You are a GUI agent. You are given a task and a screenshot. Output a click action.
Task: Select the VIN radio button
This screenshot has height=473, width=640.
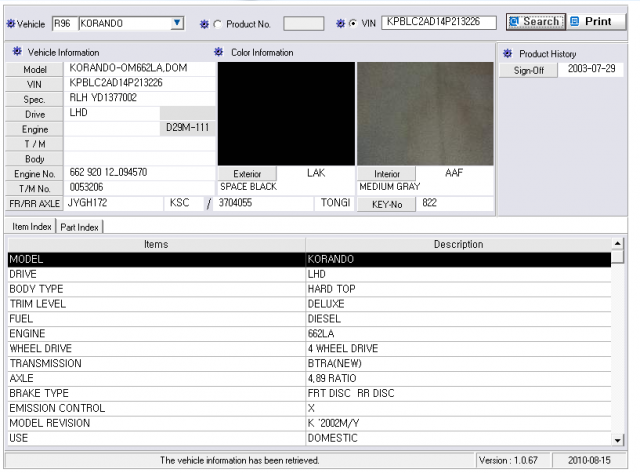(x=353, y=24)
